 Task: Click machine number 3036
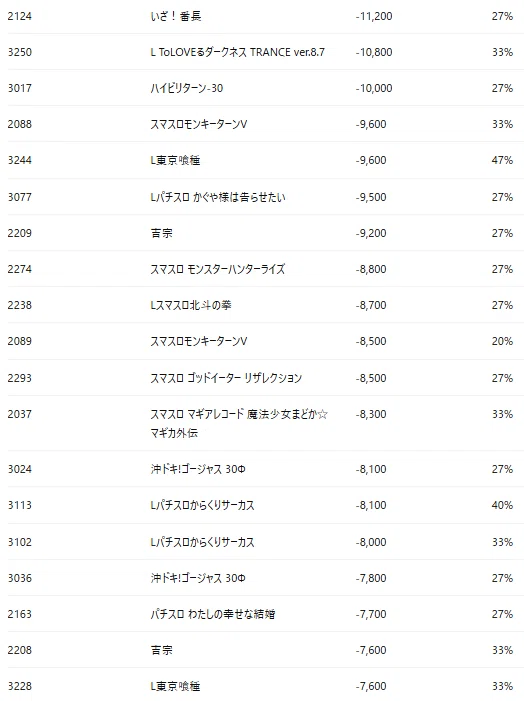pyautogui.click(x=20, y=578)
